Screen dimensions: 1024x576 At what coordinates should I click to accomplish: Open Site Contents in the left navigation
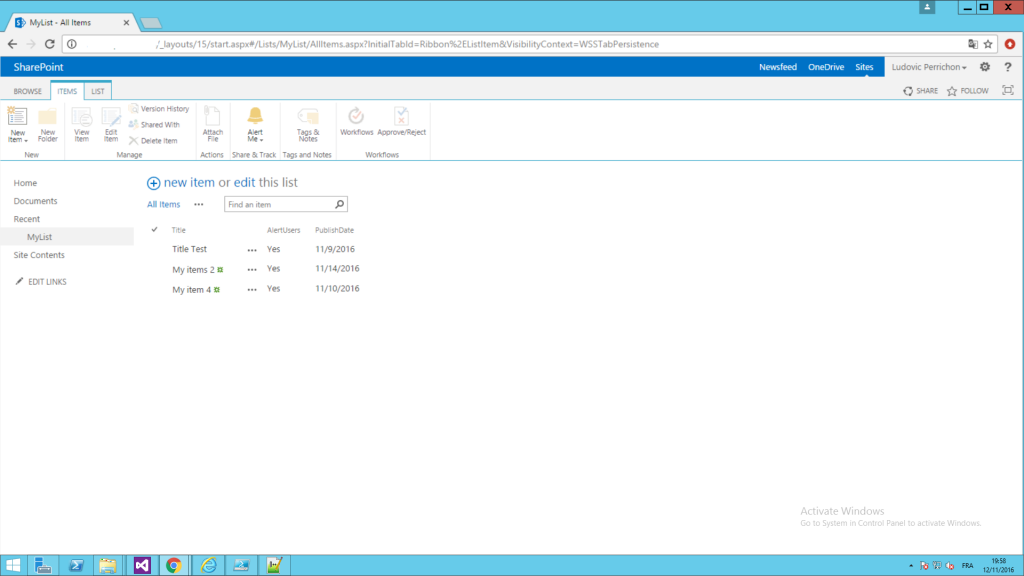click(x=39, y=255)
